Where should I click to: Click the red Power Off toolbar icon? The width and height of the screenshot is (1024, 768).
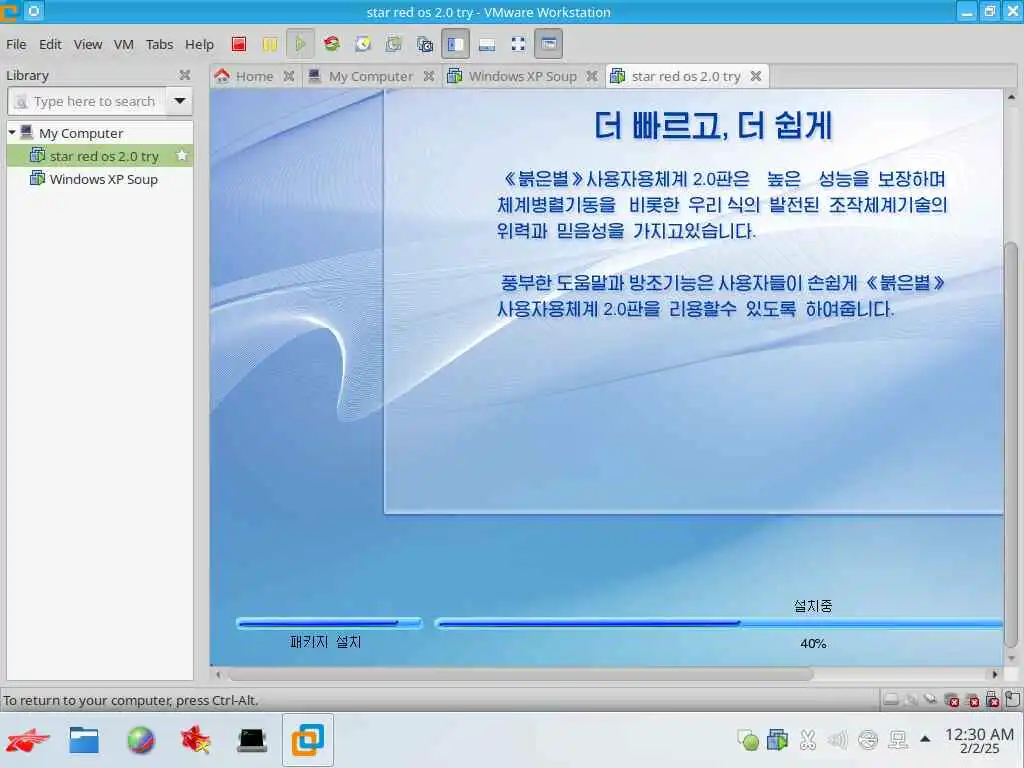tap(239, 44)
